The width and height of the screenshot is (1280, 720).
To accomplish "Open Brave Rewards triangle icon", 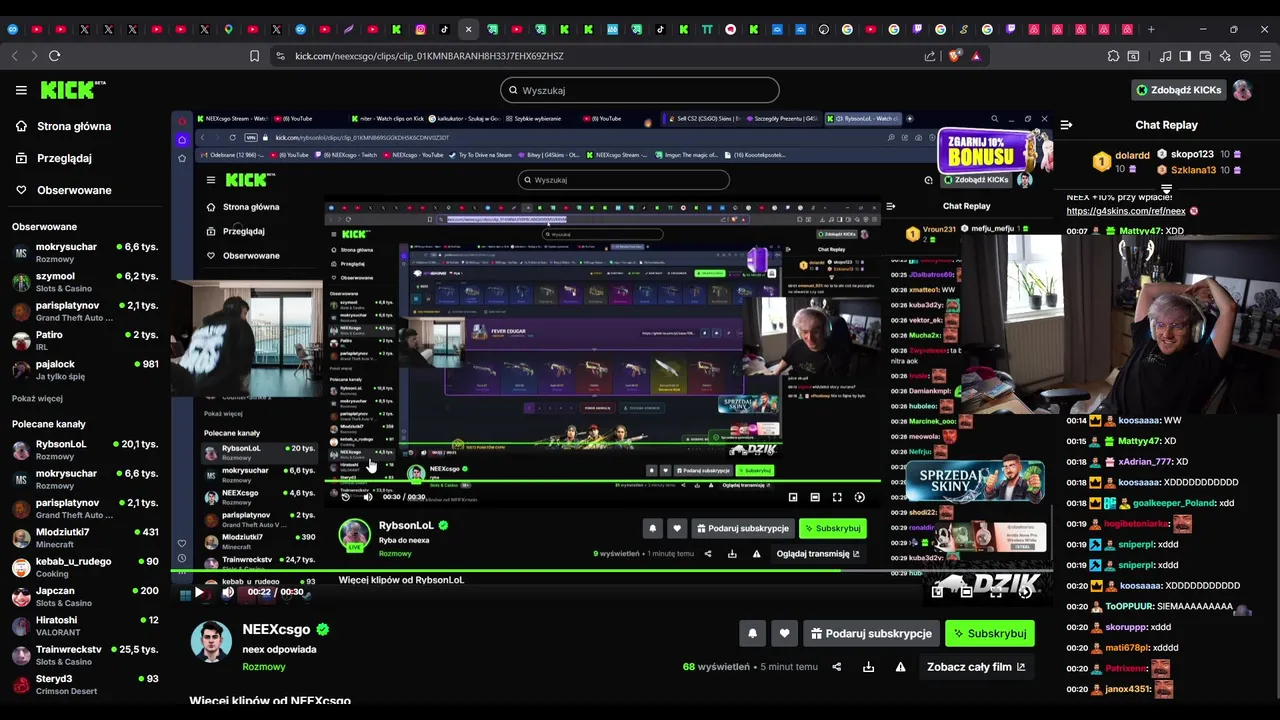I will pyautogui.click(x=976, y=56).
